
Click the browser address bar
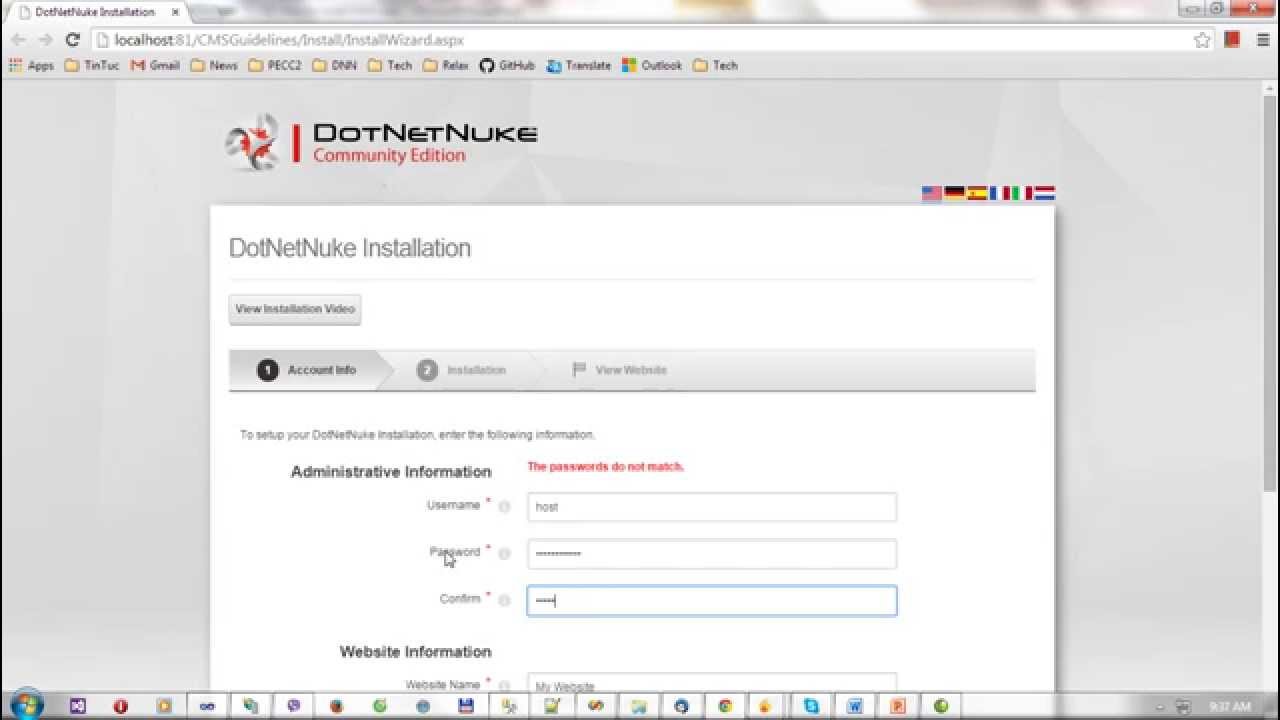[x=640, y=40]
